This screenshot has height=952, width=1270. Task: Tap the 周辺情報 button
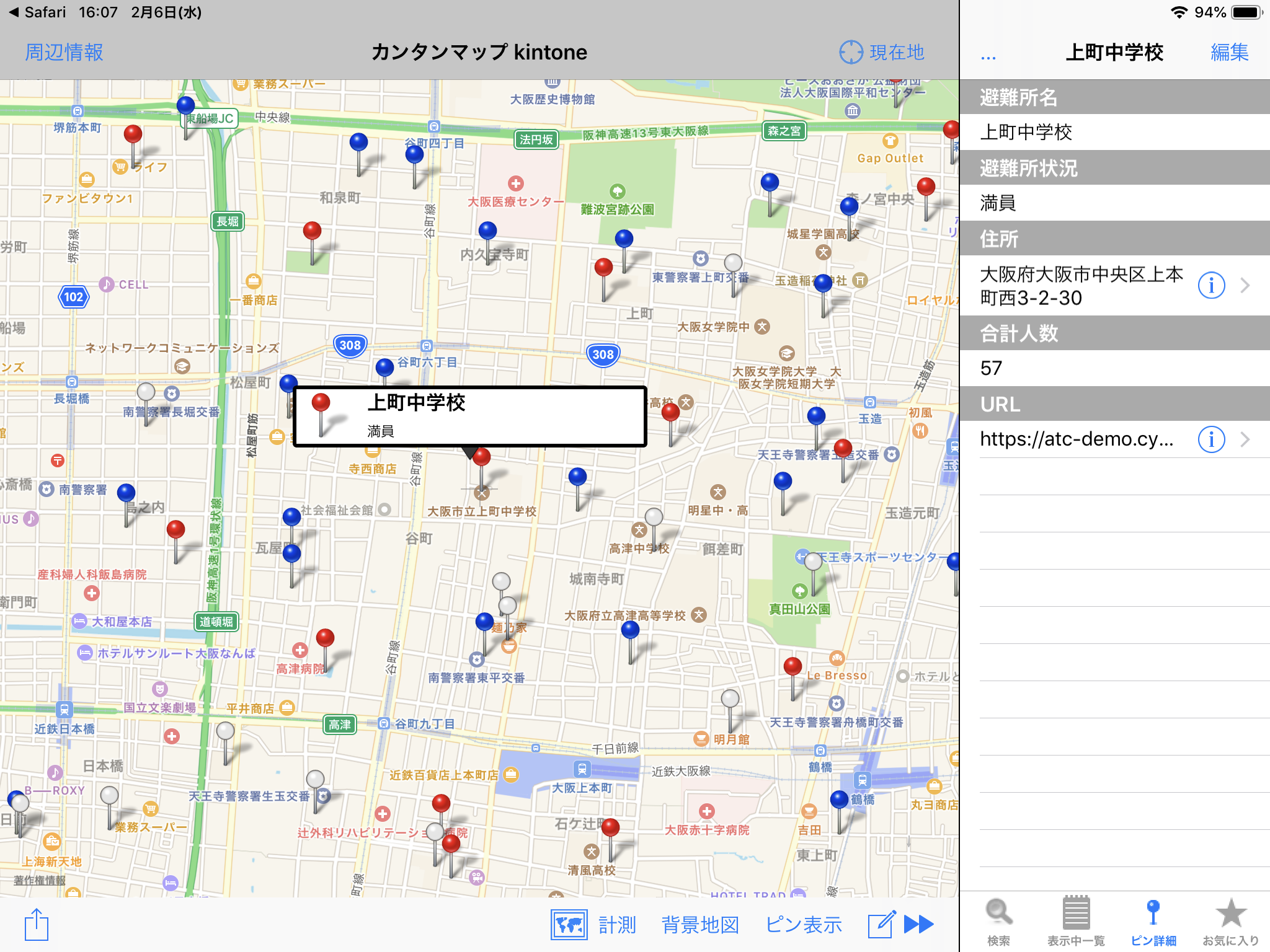[x=64, y=53]
